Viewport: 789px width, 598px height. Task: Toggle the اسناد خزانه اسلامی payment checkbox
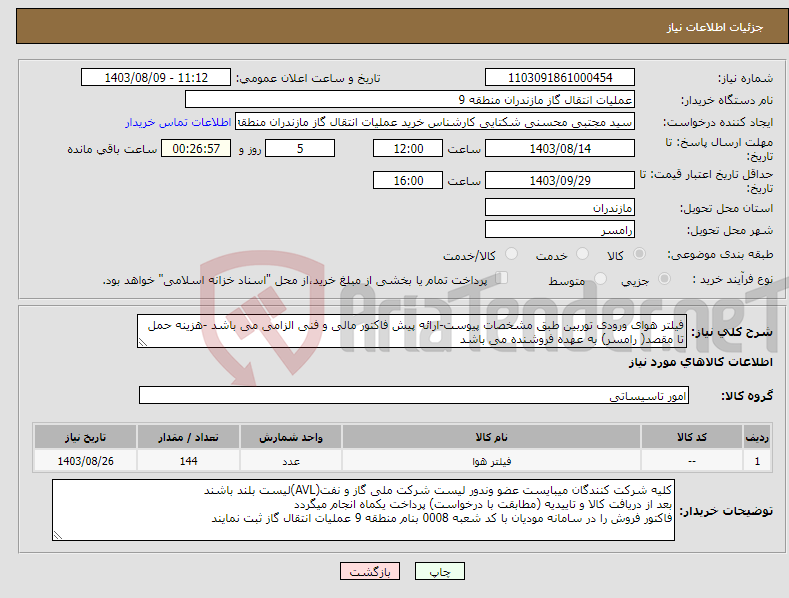pyautogui.click(x=502, y=277)
